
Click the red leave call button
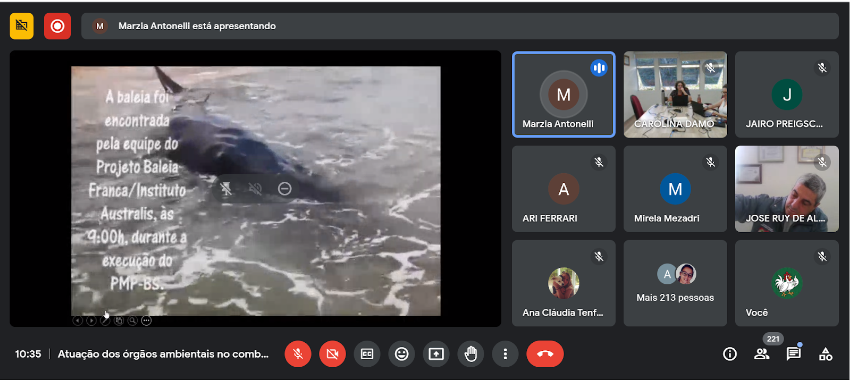click(545, 354)
